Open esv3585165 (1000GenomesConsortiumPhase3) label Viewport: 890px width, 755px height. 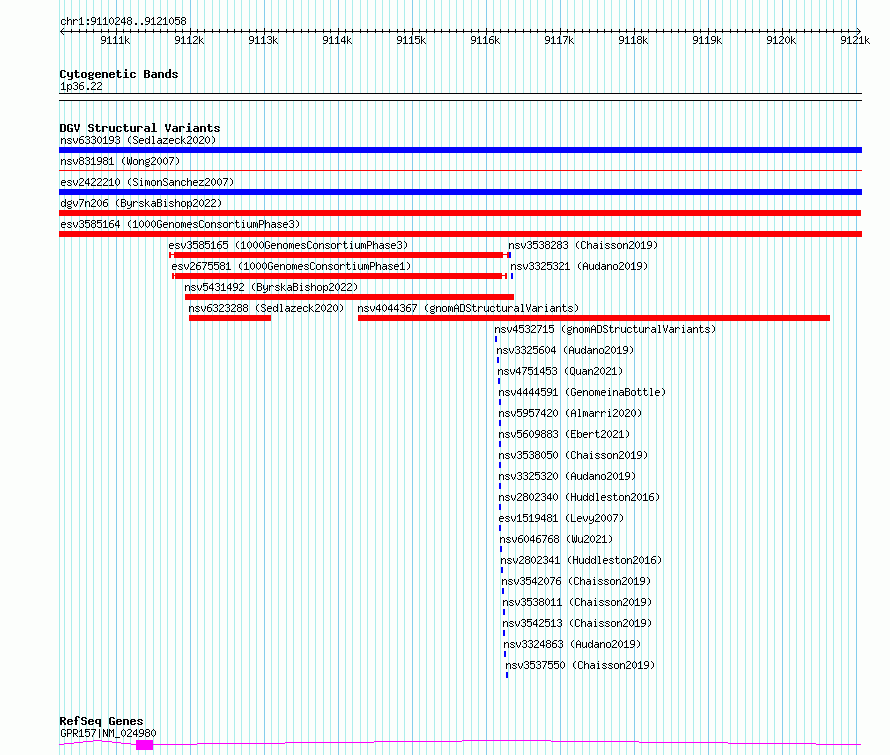point(288,245)
